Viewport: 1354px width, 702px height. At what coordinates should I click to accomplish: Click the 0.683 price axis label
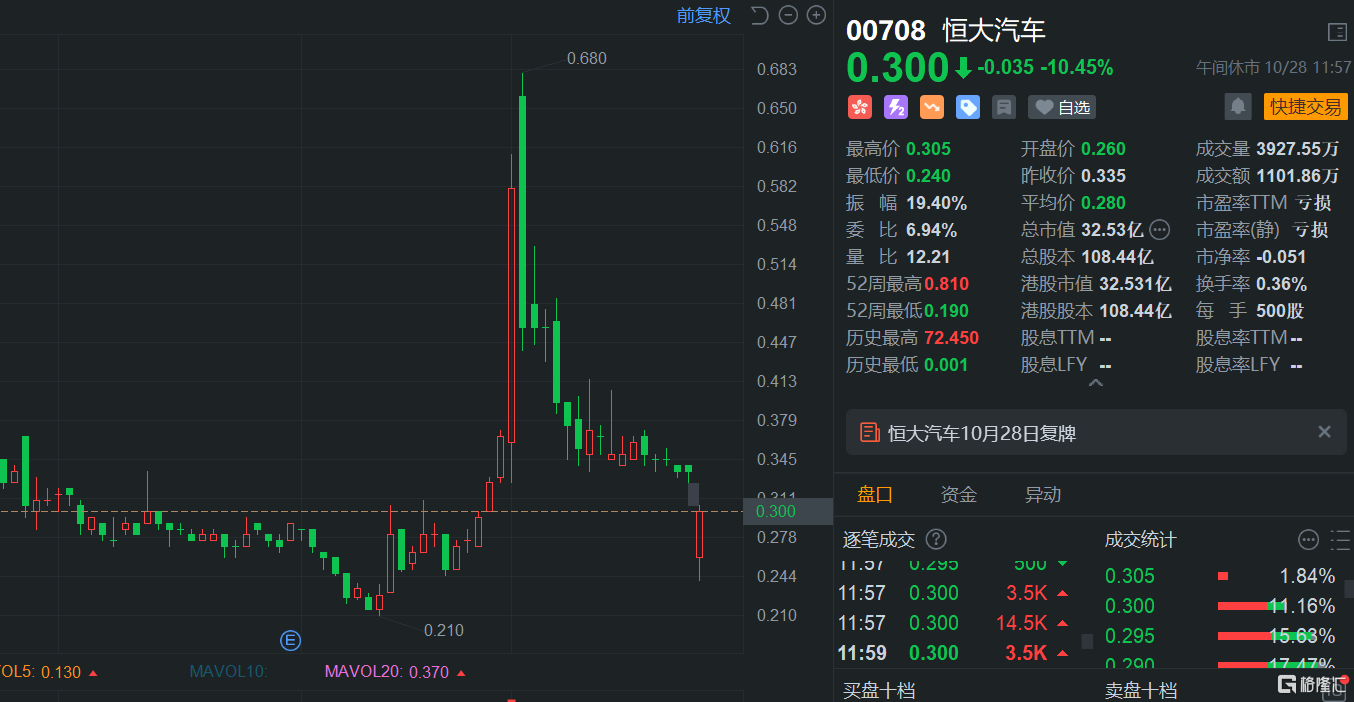[x=777, y=69]
